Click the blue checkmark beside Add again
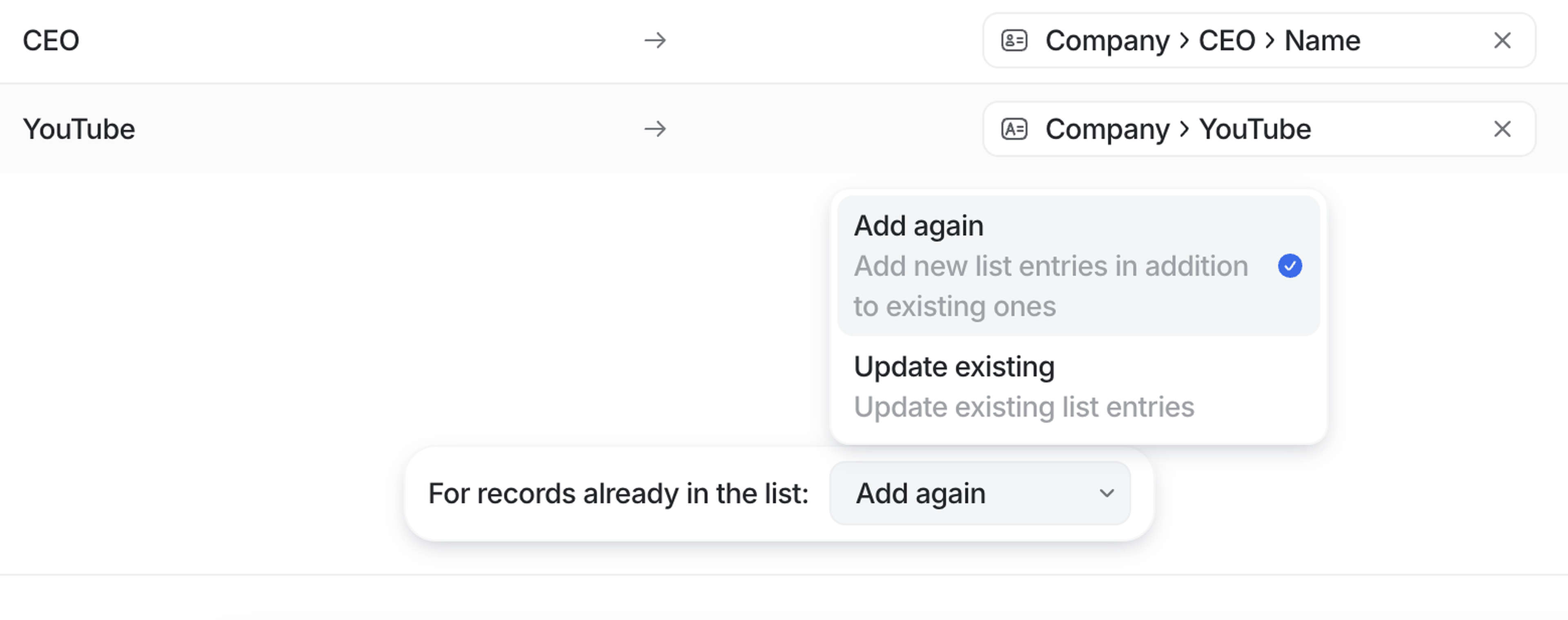 click(1290, 266)
